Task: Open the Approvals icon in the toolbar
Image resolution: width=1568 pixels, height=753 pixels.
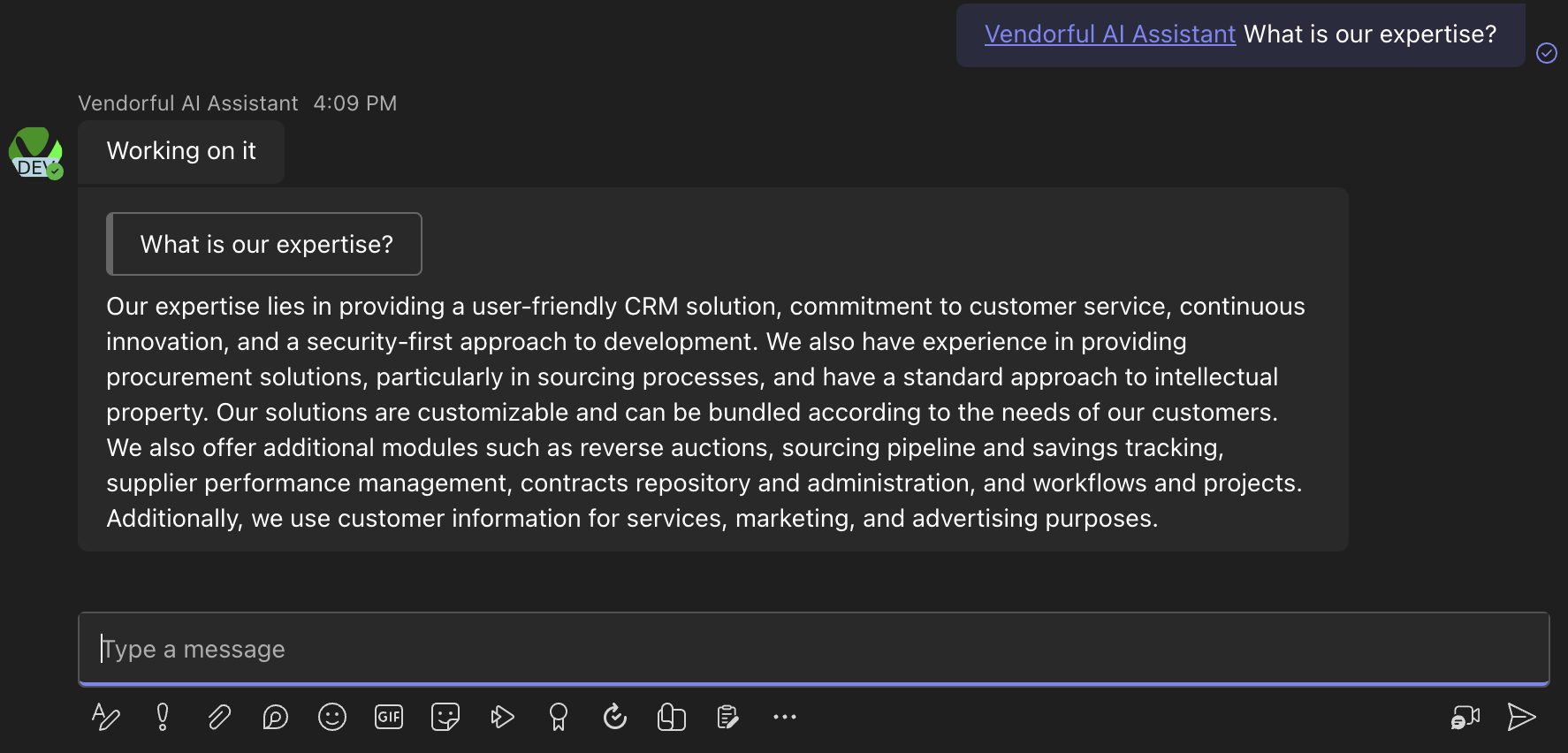Action: pos(615,717)
